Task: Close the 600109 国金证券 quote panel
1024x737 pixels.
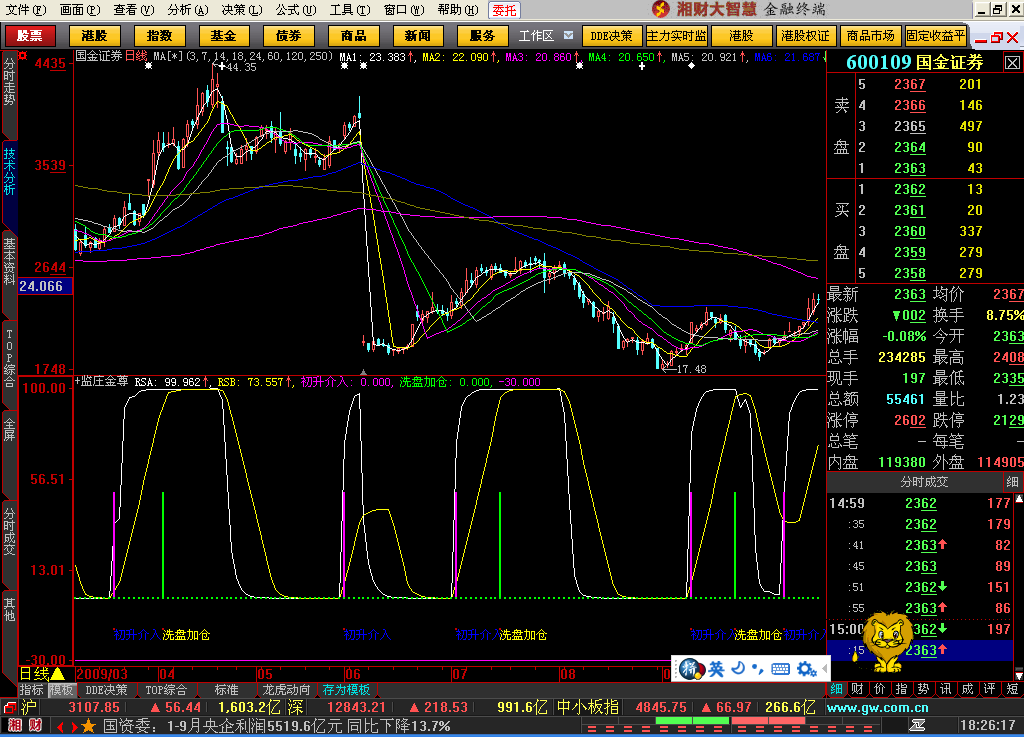Action: click(x=1012, y=63)
